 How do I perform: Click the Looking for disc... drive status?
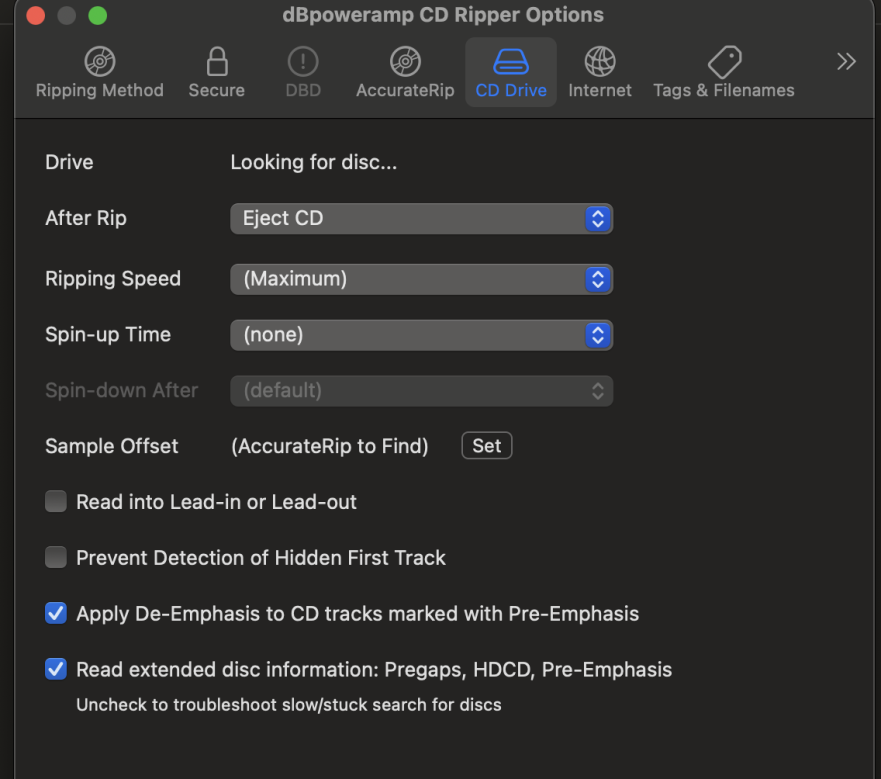(314, 162)
